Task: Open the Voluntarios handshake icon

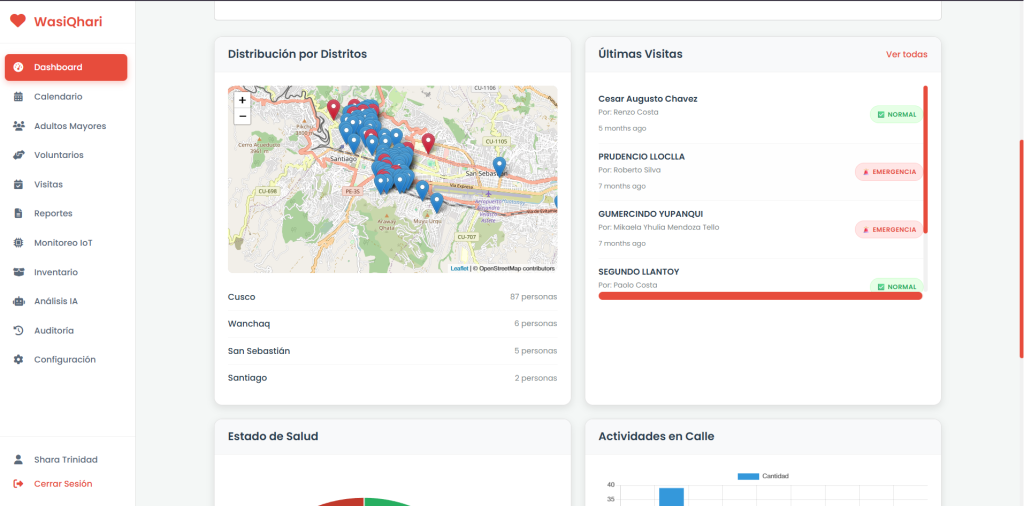Action: (x=18, y=155)
